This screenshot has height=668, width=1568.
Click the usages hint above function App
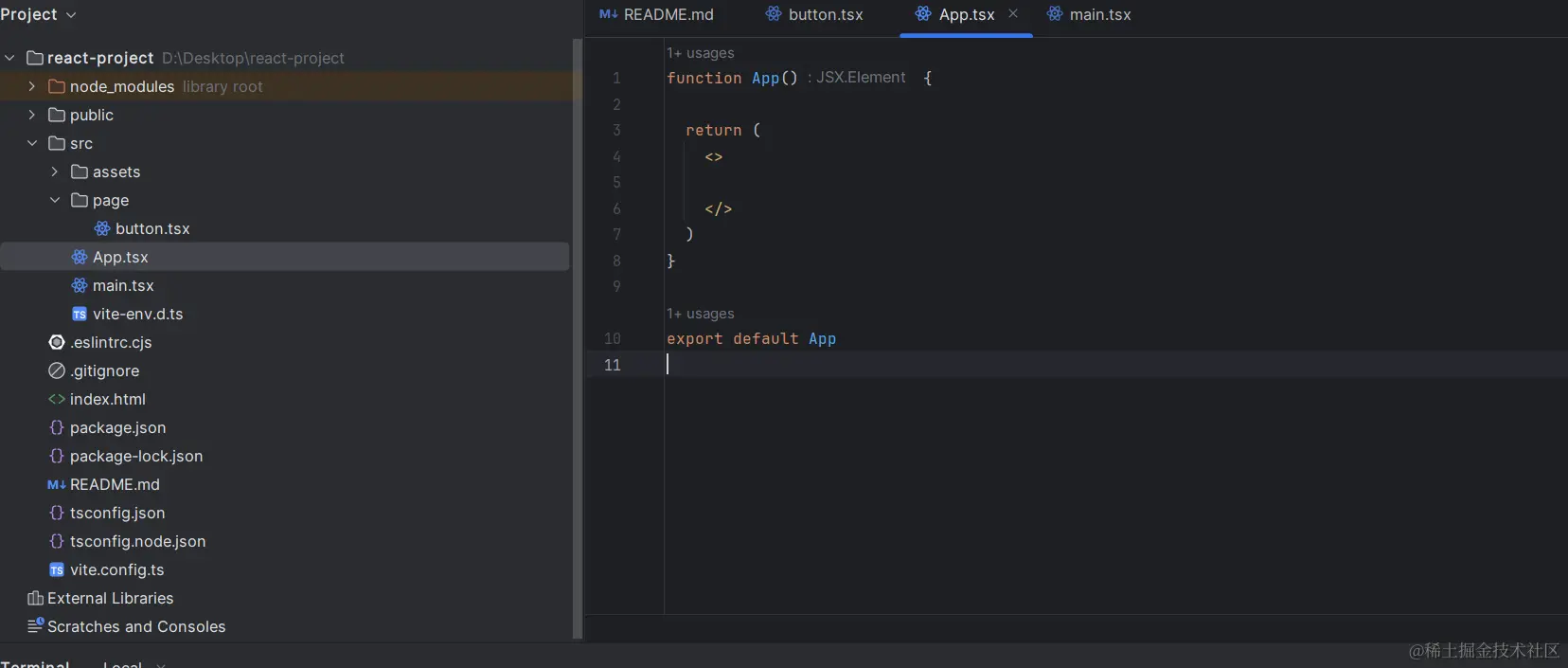701,53
